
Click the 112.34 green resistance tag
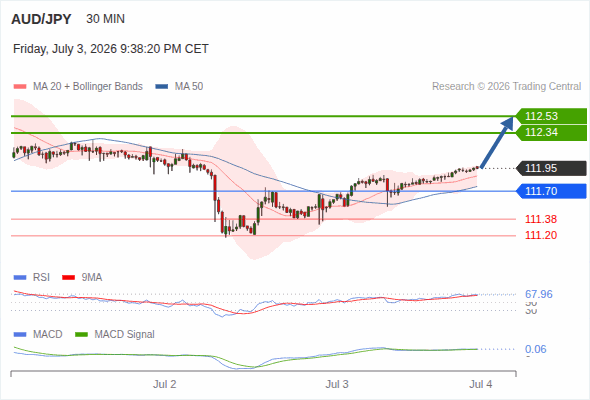coord(551,132)
